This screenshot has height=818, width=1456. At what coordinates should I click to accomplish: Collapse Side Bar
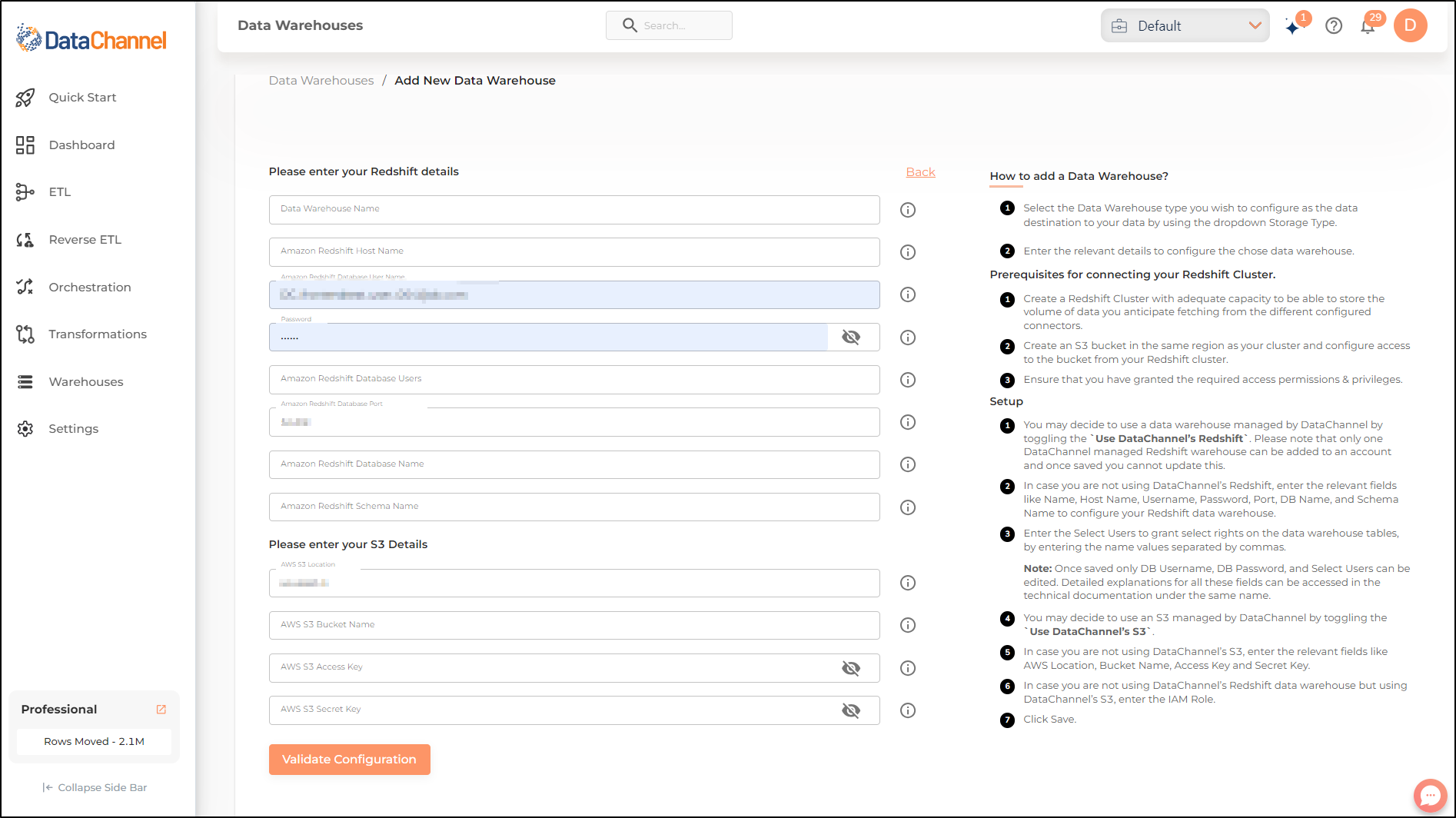(95, 787)
